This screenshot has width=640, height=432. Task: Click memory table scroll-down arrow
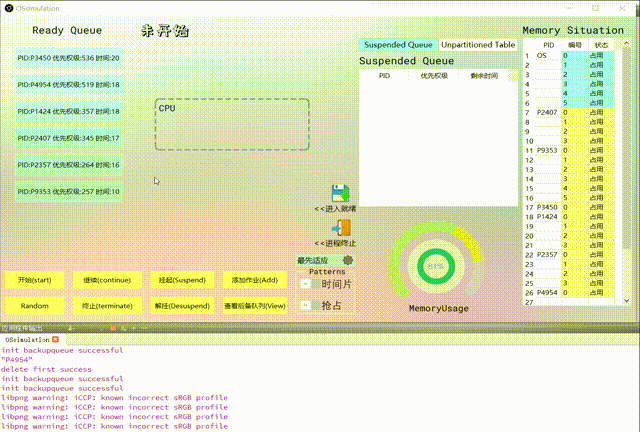click(627, 301)
